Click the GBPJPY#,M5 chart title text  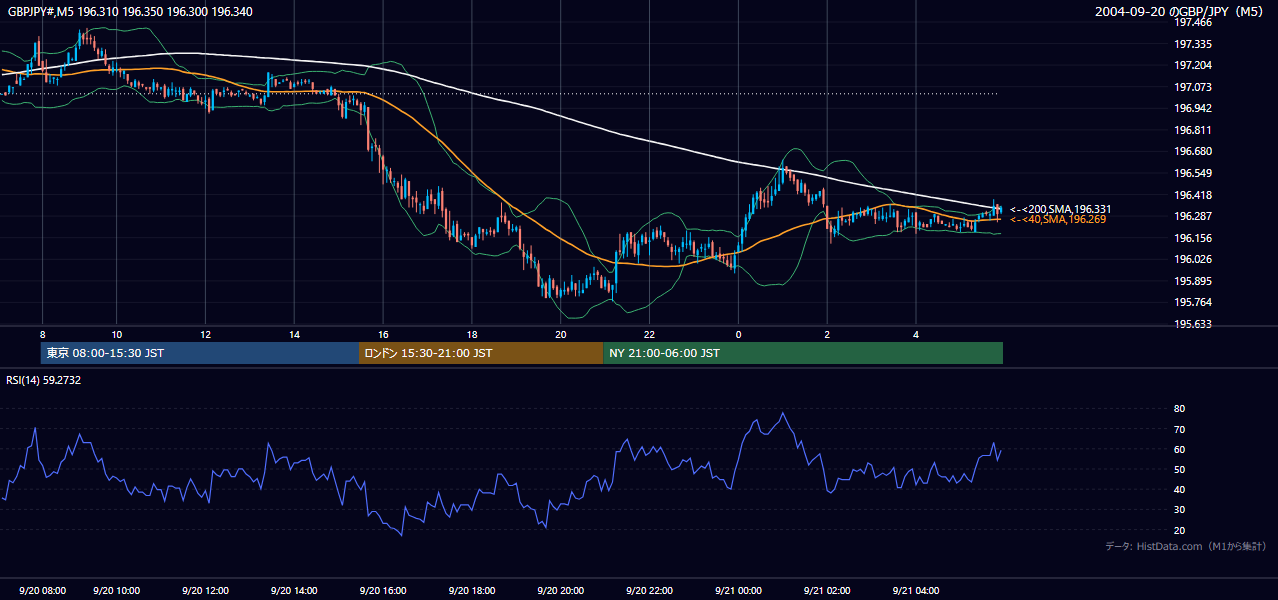click(x=129, y=12)
